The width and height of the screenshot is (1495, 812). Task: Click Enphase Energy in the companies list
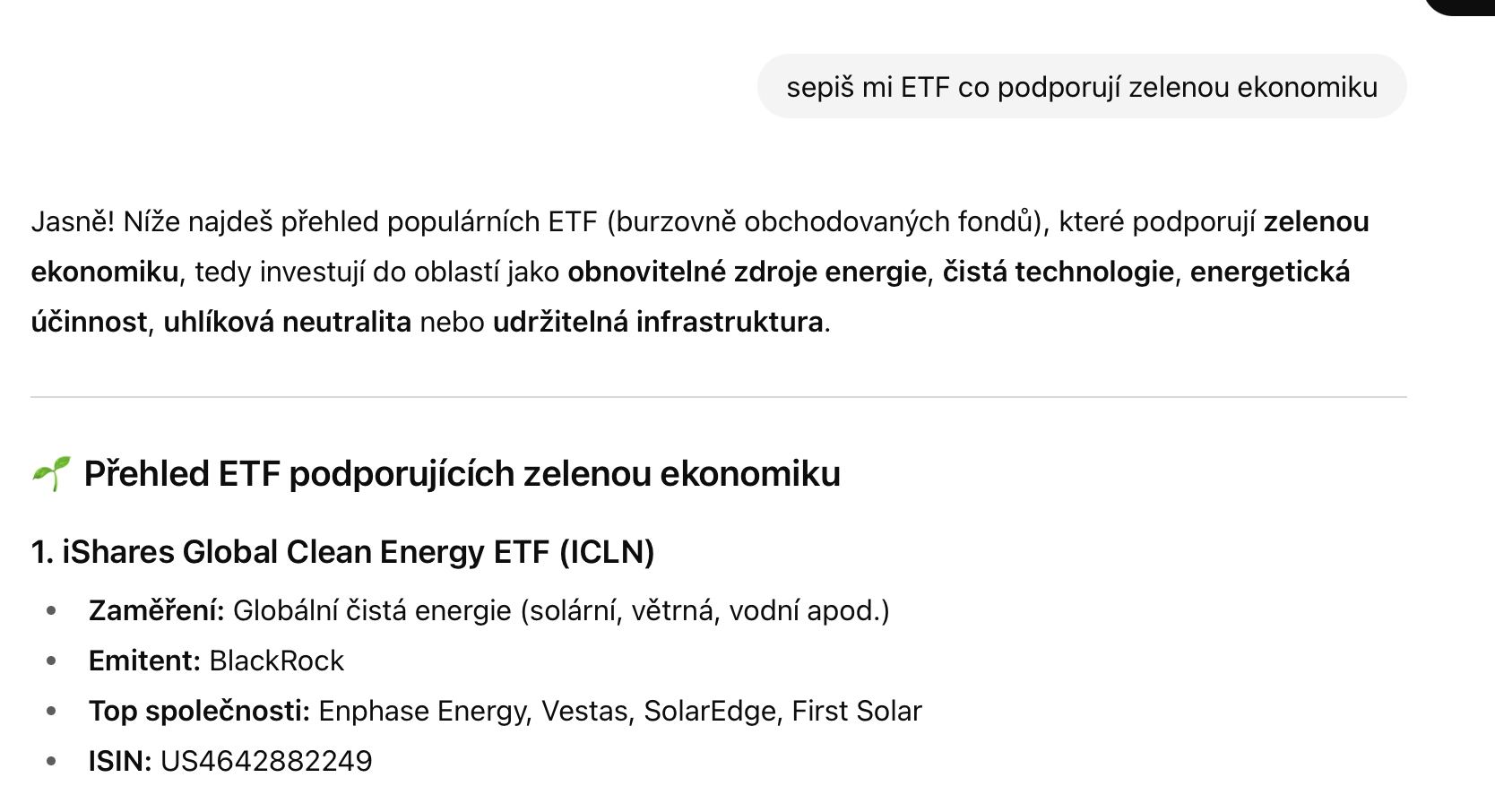422,711
